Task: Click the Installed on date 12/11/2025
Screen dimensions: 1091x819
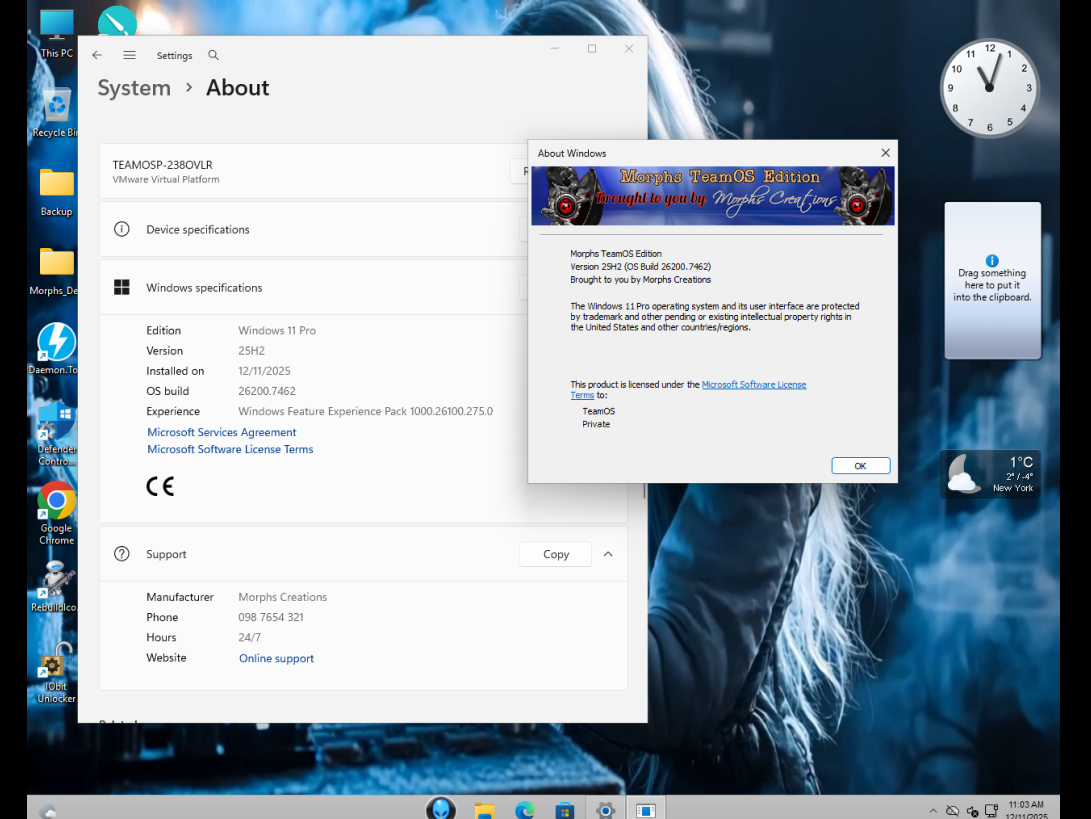Action: 264,371
